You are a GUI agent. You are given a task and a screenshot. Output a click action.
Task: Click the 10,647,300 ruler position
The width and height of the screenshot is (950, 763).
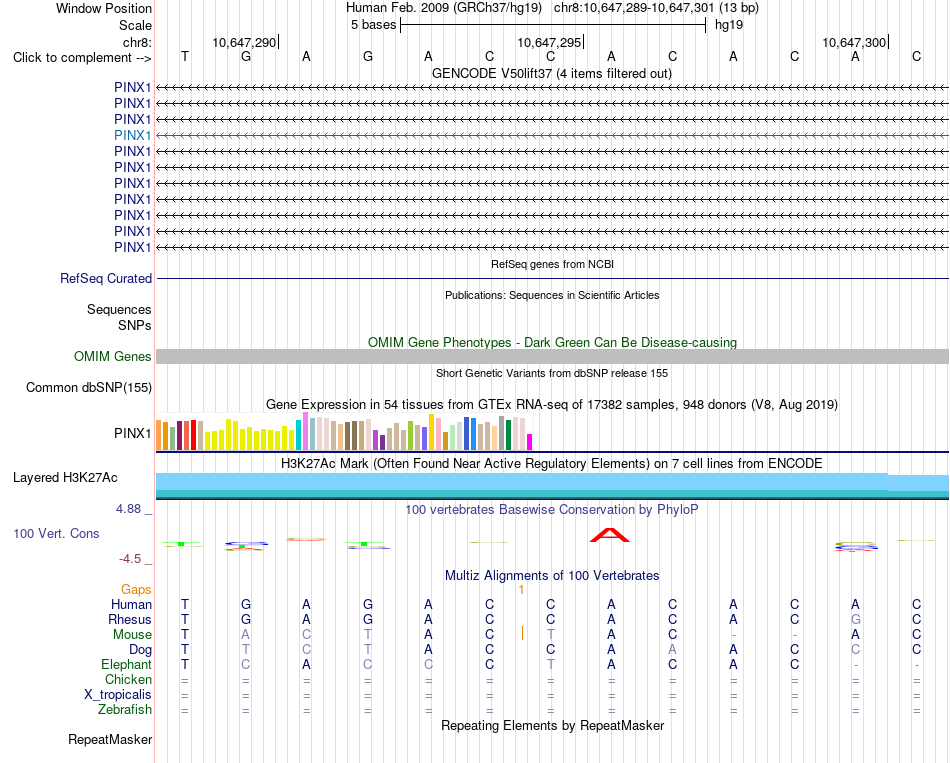[854, 42]
